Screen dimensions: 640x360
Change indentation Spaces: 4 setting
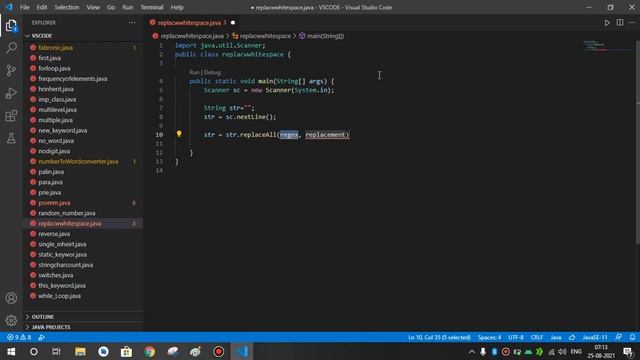(489, 338)
